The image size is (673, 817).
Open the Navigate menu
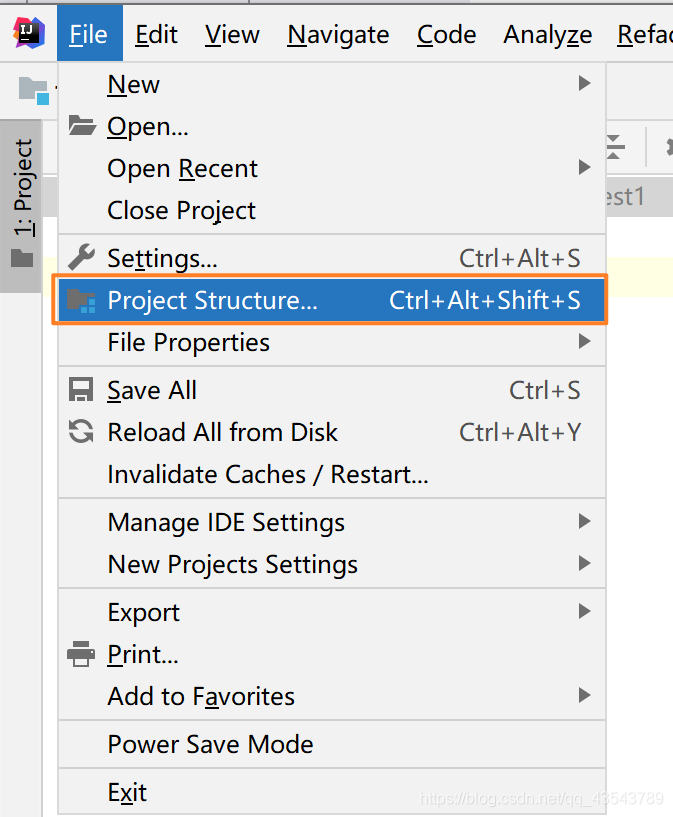click(338, 34)
